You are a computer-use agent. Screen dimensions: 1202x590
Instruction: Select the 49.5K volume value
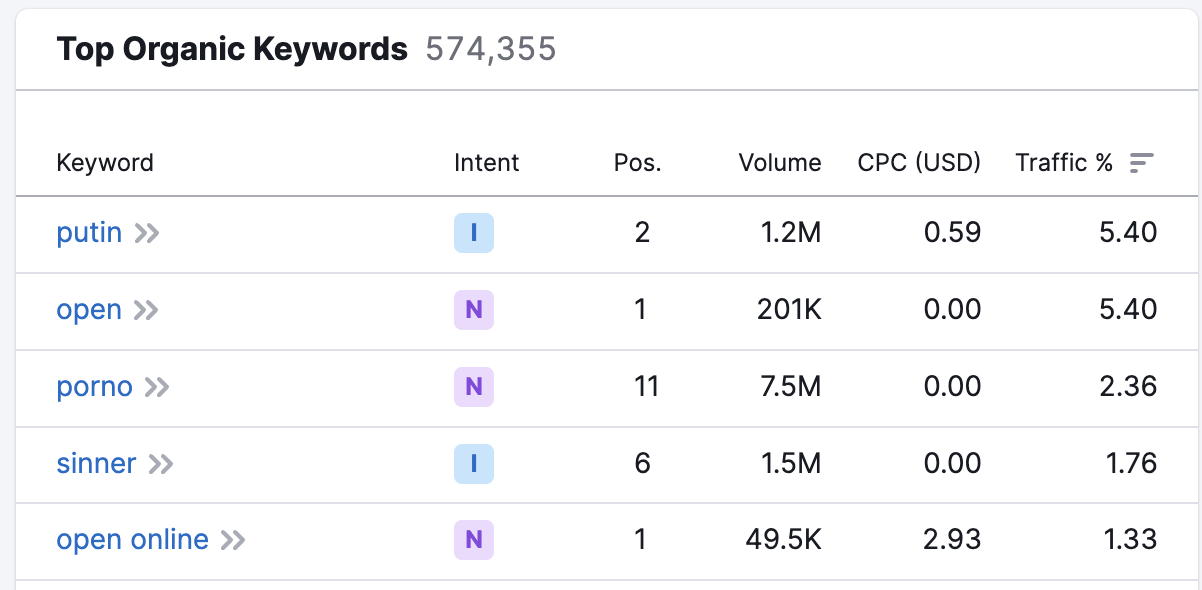click(x=784, y=542)
